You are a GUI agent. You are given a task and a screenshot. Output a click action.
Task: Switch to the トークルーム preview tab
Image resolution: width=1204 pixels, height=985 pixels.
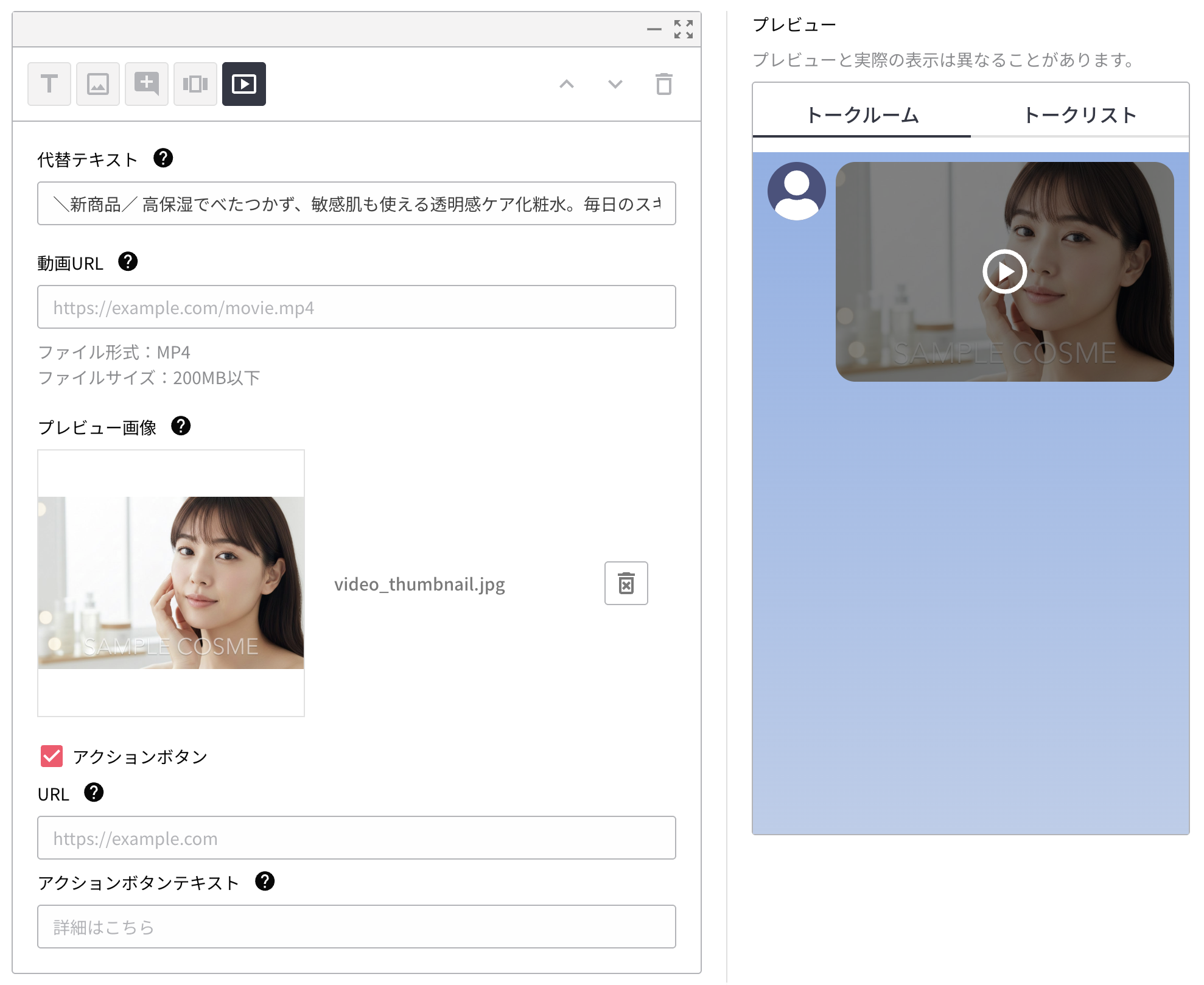861,115
